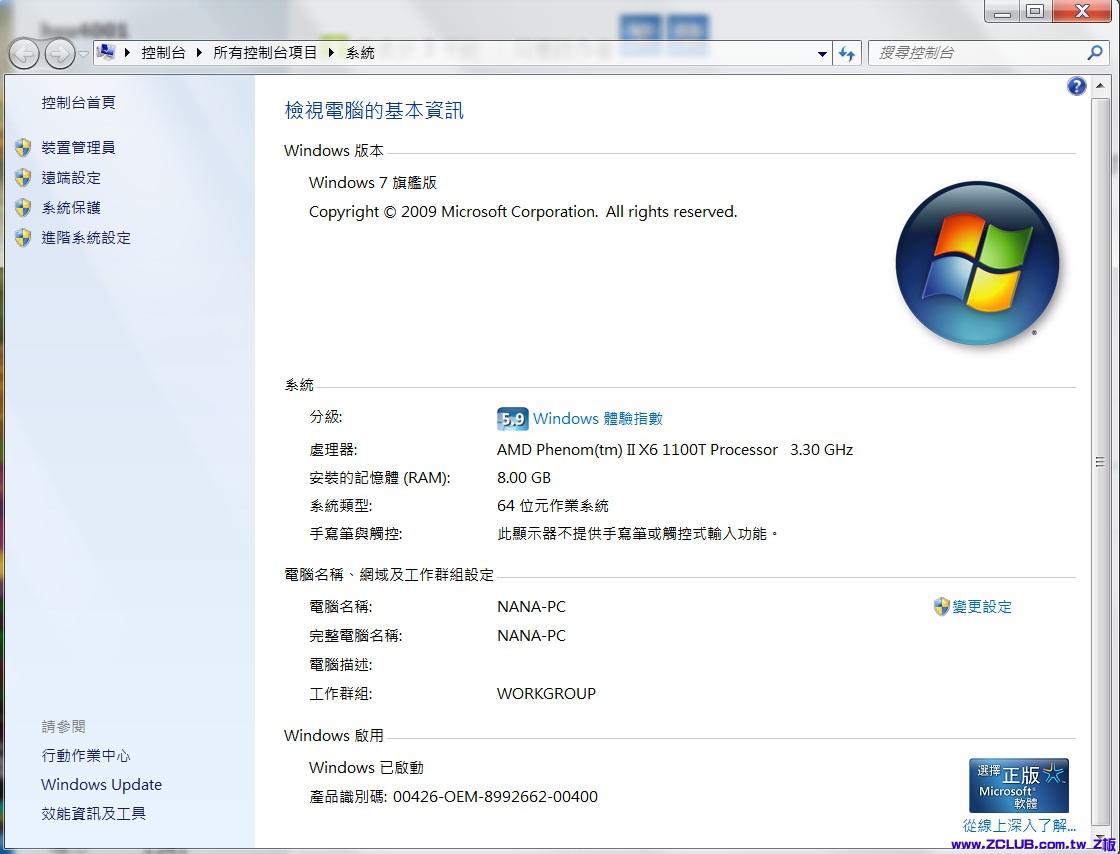Open 效能資訊及工具 link
The width and height of the screenshot is (1120, 854).
pyautogui.click(x=94, y=814)
